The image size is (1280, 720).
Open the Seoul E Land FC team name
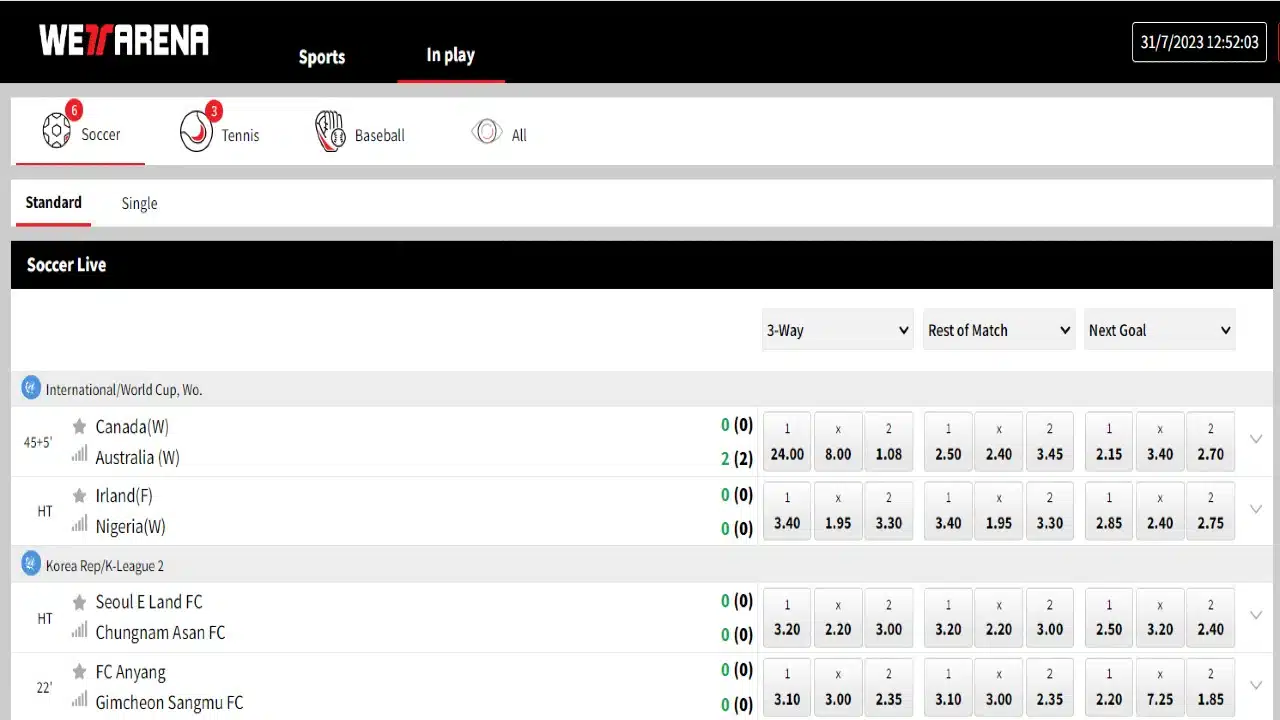pyautogui.click(x=149, y=602)
